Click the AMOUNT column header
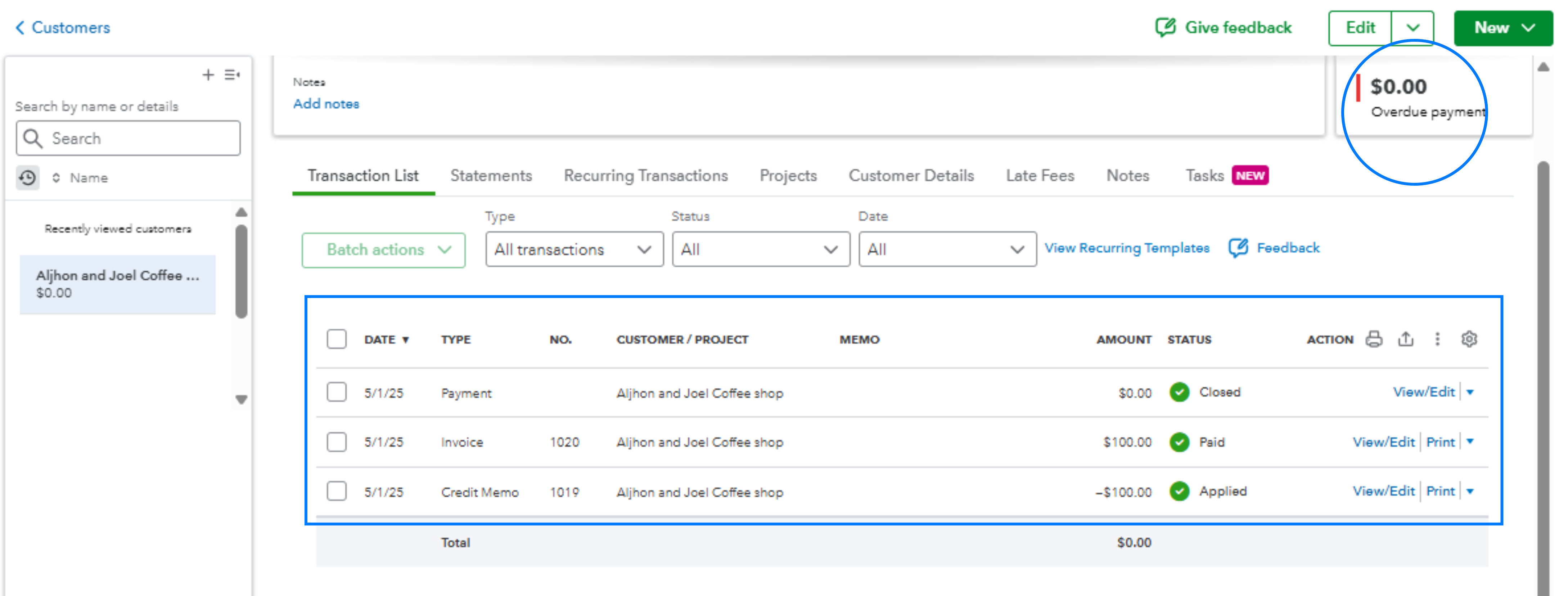1568x596 pixels. (1124, 340)
